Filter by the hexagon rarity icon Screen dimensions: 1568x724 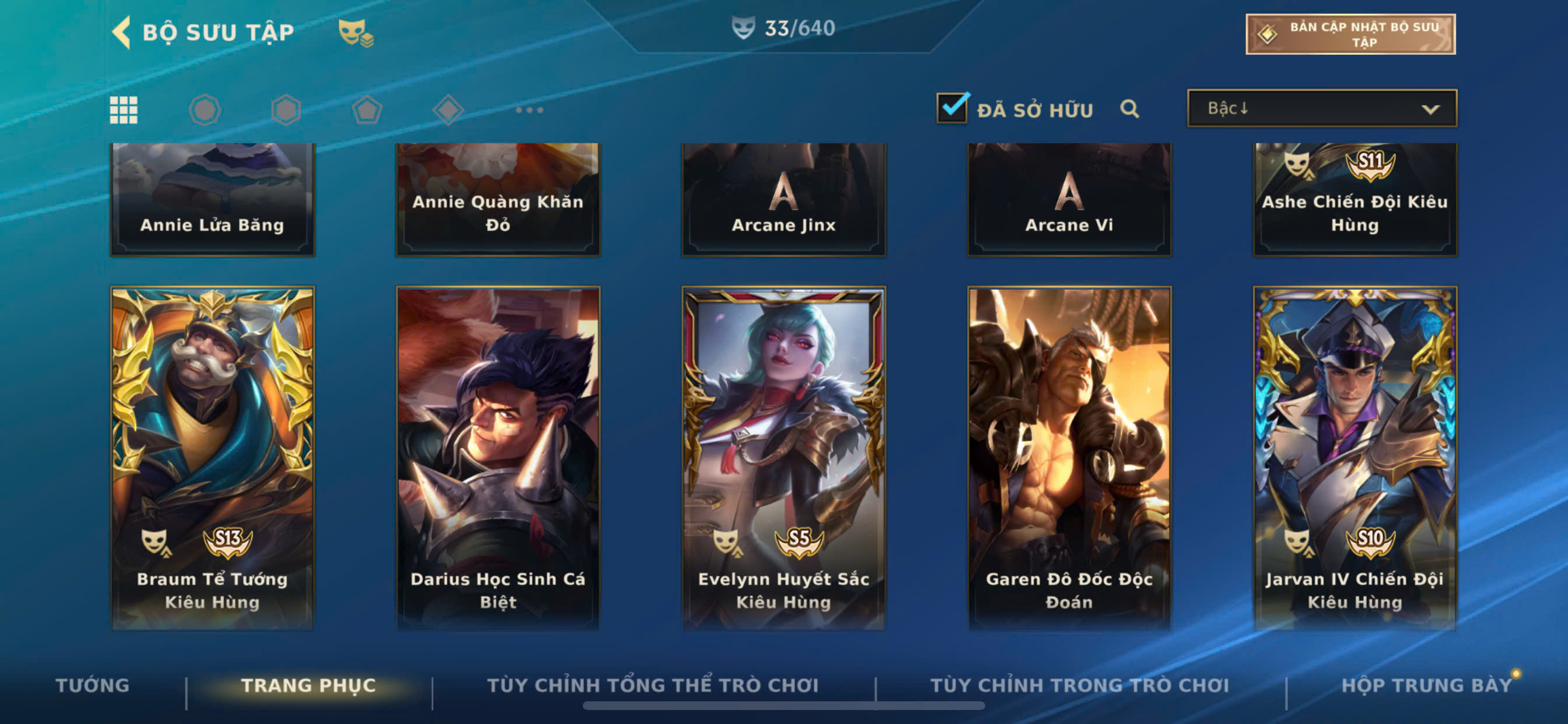tap(286, 110)
